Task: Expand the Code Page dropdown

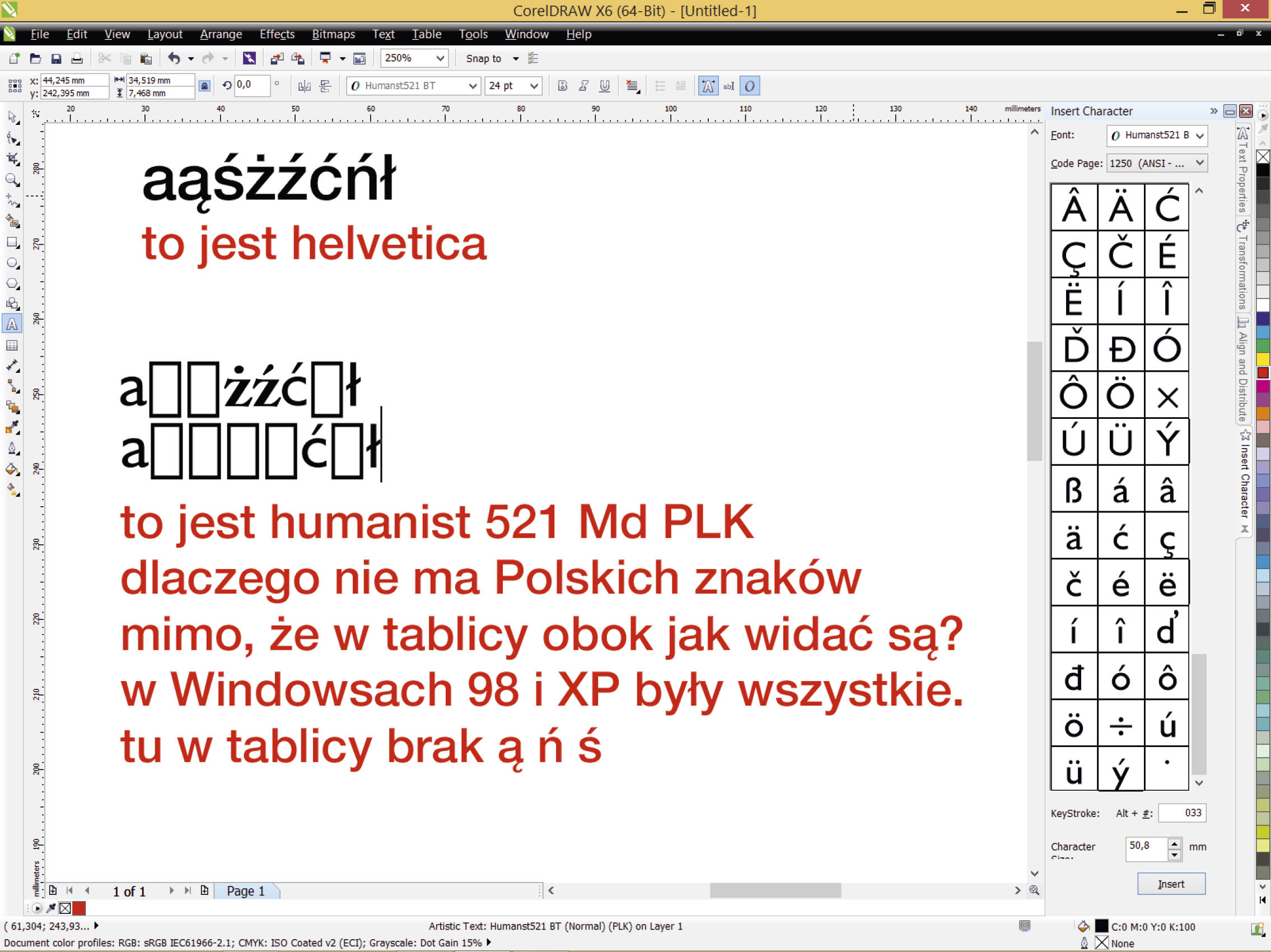Action: click(x=1199, y=163)
